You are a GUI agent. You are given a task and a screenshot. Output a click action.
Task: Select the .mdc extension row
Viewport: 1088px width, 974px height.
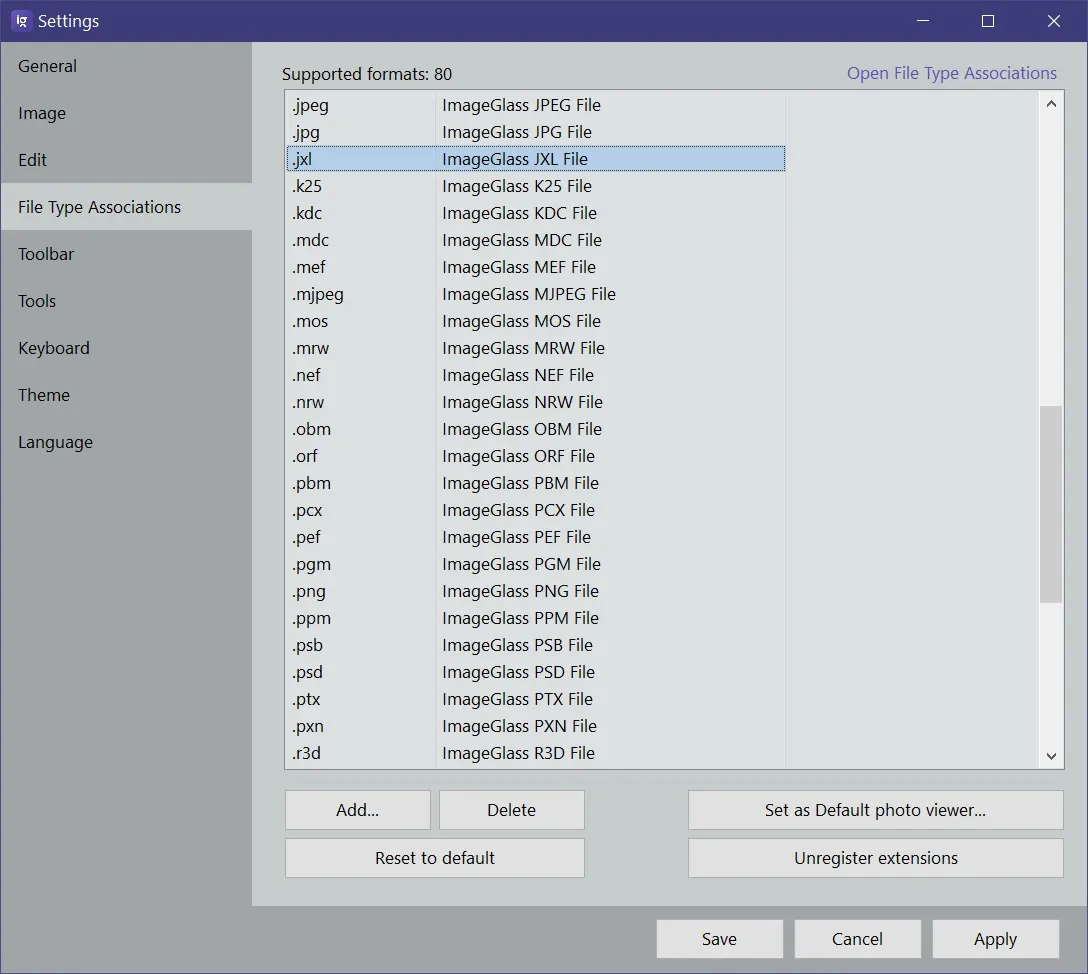(536, 240)
